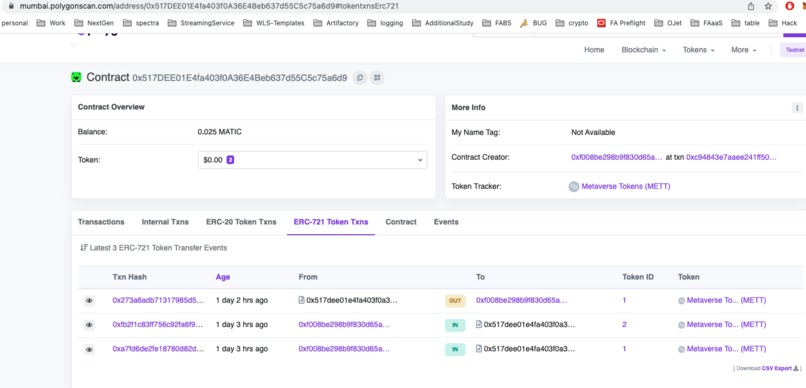Switch to the Events tab
Viewport: 806px width, 388px height.
coord(446,222)
